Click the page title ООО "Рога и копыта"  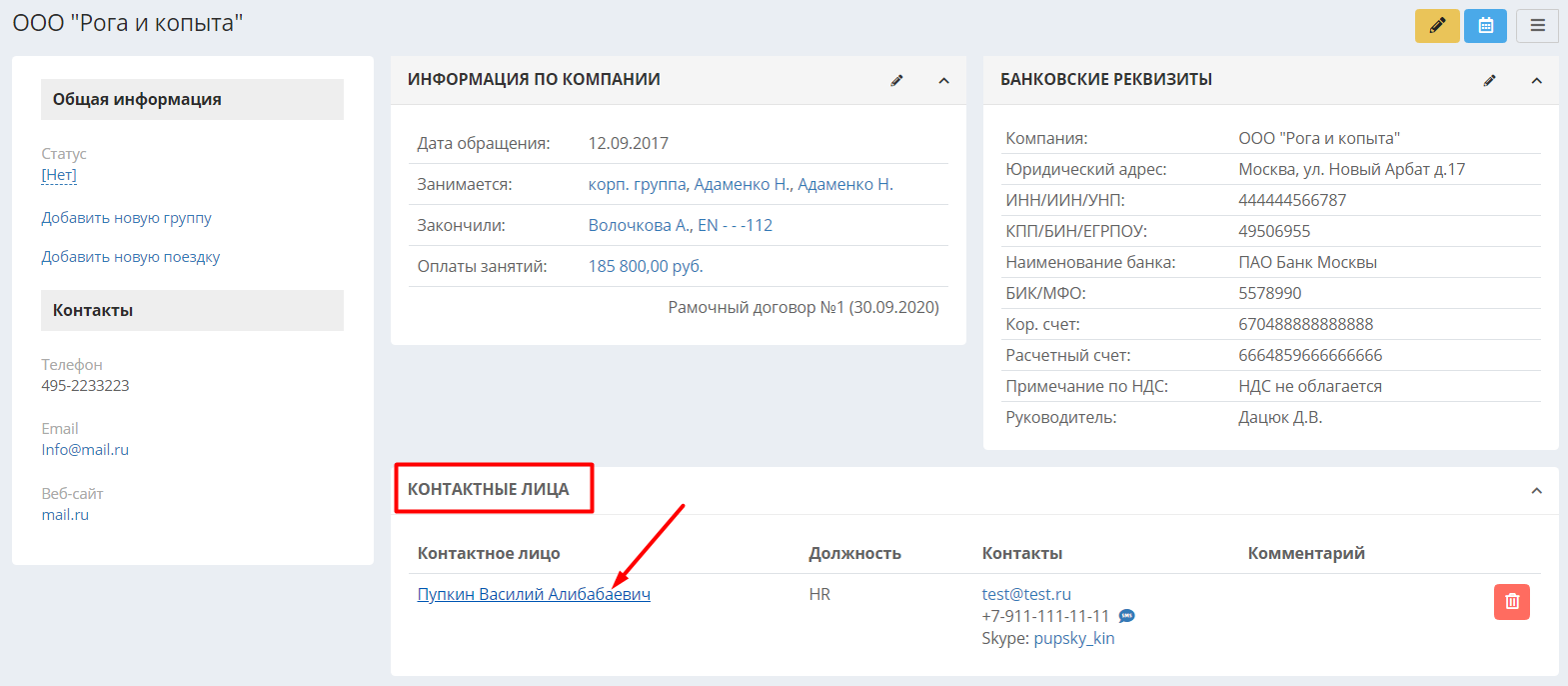[128, 23]
